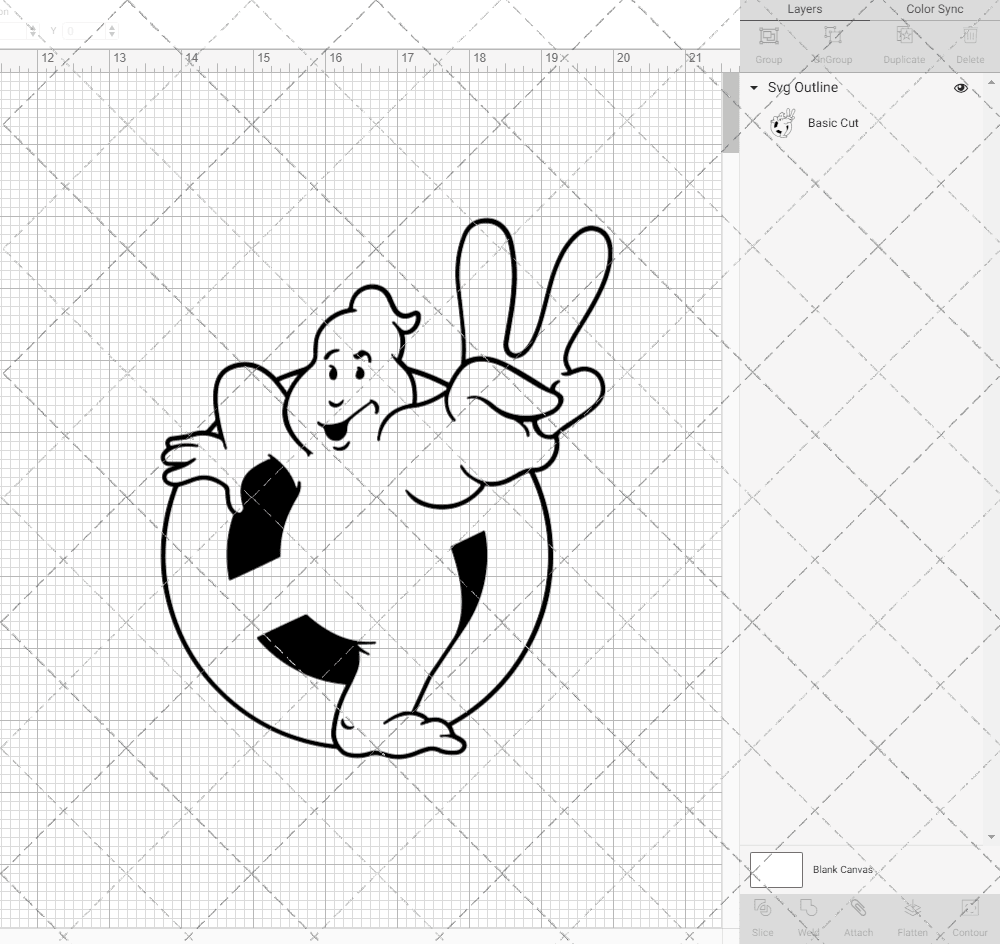Collapse the Svg Outline layer group
The height and width of the screenshot is (944, 1000).
(x=754, y=88)
